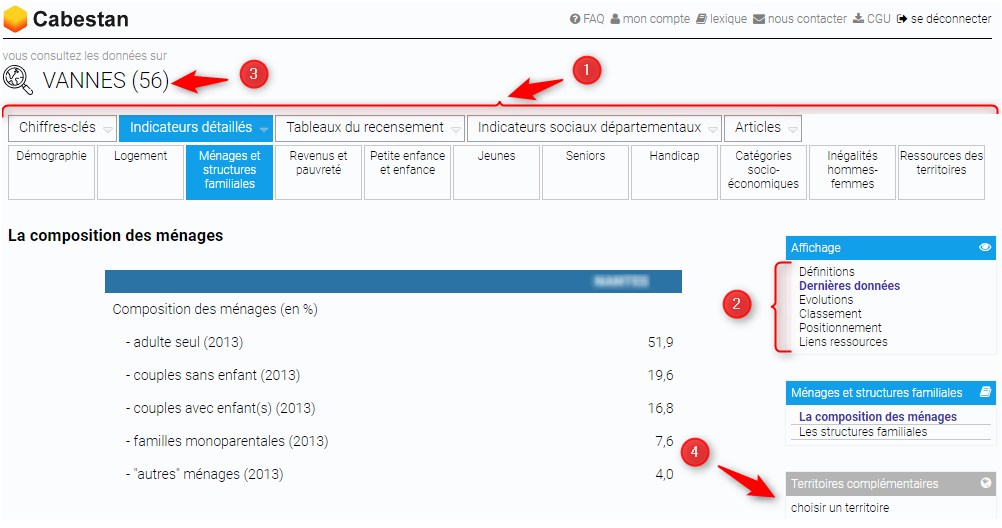Screen dimensions: 1002x528
Task: Log out with se déconnecter
Action: [x=944, y=19]
